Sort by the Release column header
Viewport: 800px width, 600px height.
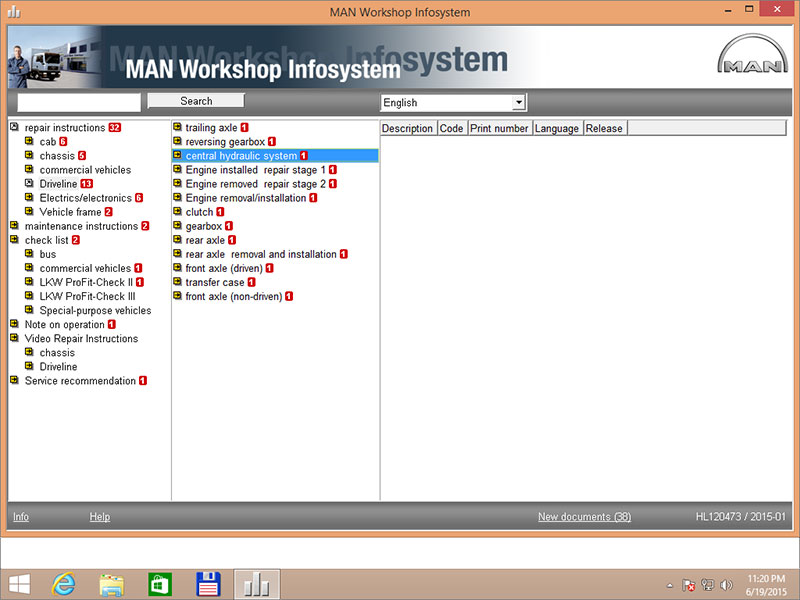[604, 129]
